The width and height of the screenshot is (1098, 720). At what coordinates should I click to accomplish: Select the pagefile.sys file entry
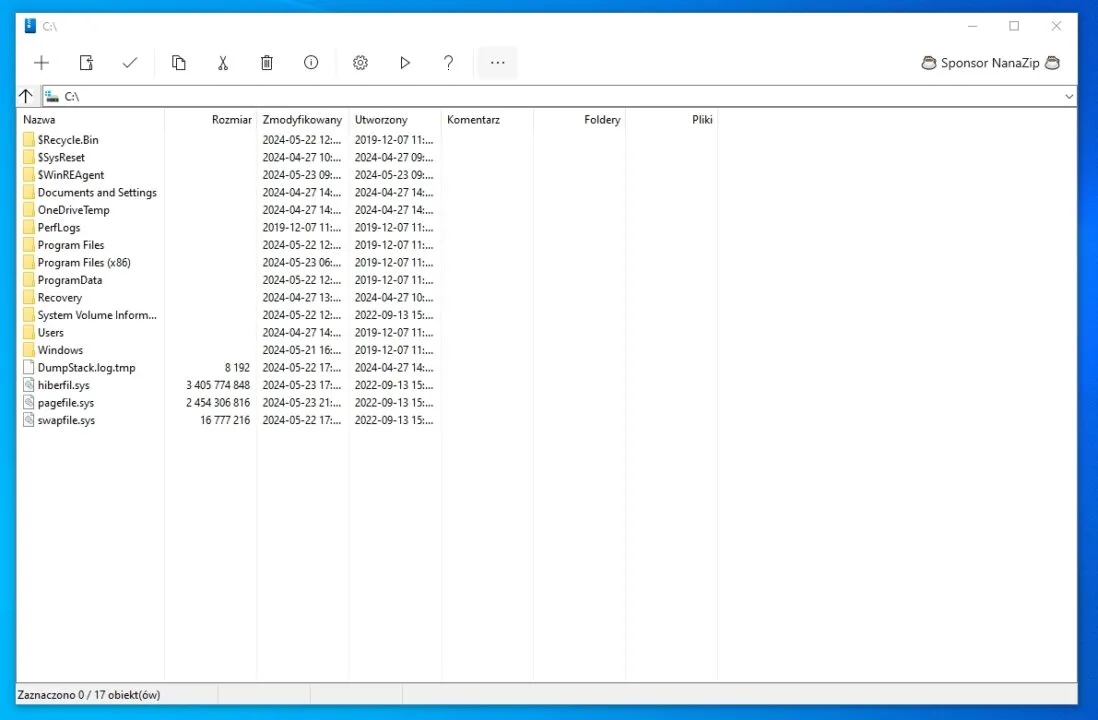66,403
